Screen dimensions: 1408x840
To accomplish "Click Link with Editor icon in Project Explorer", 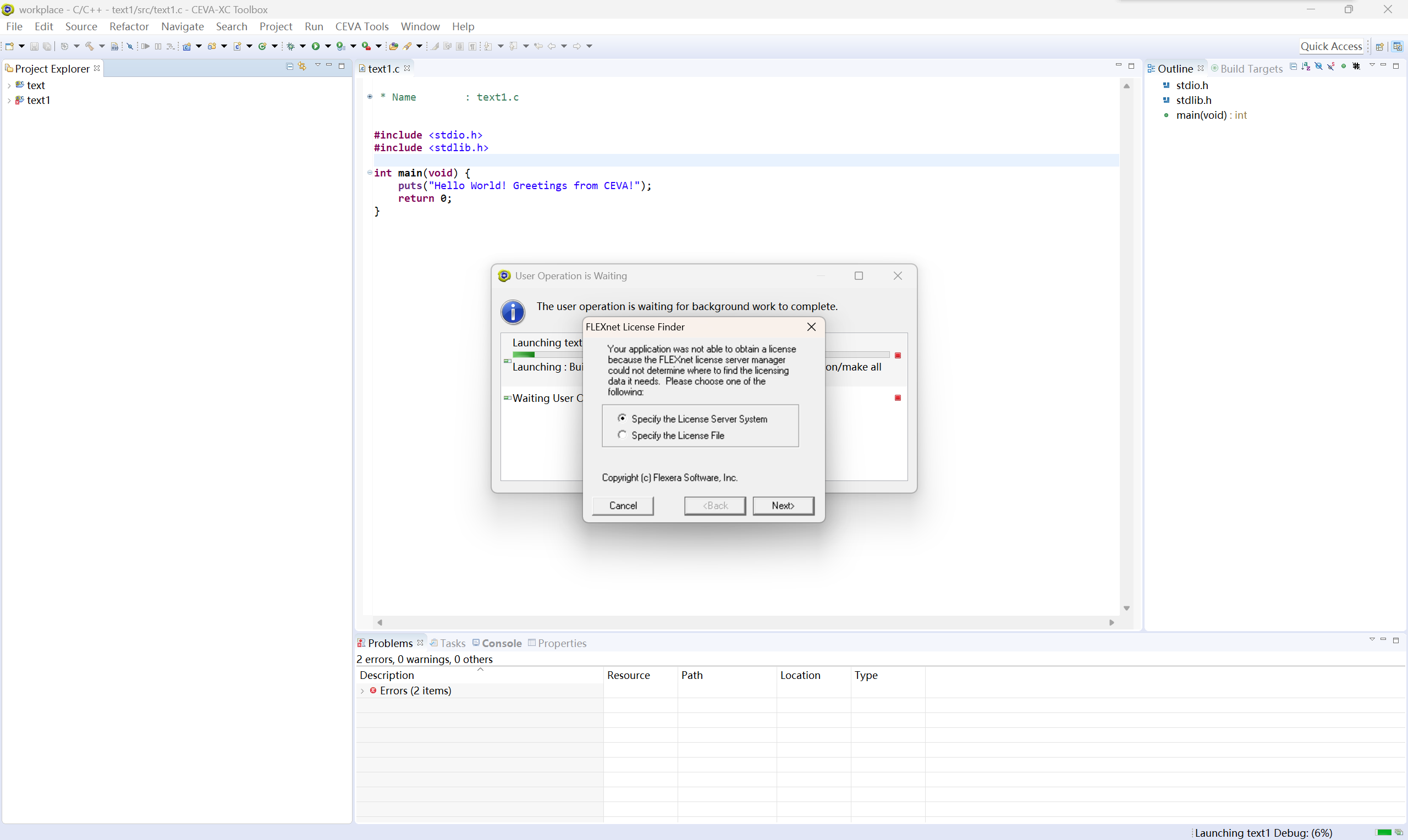I will pos(302,67).
